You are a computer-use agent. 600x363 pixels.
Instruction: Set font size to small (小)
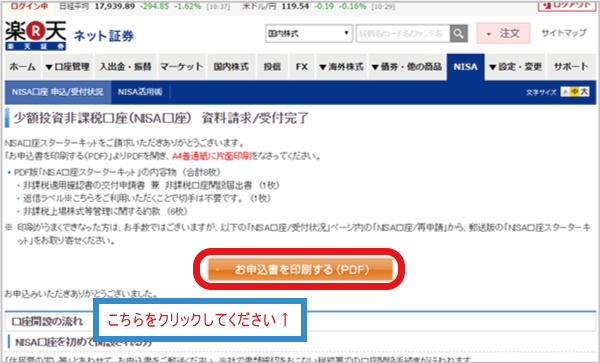565,92
